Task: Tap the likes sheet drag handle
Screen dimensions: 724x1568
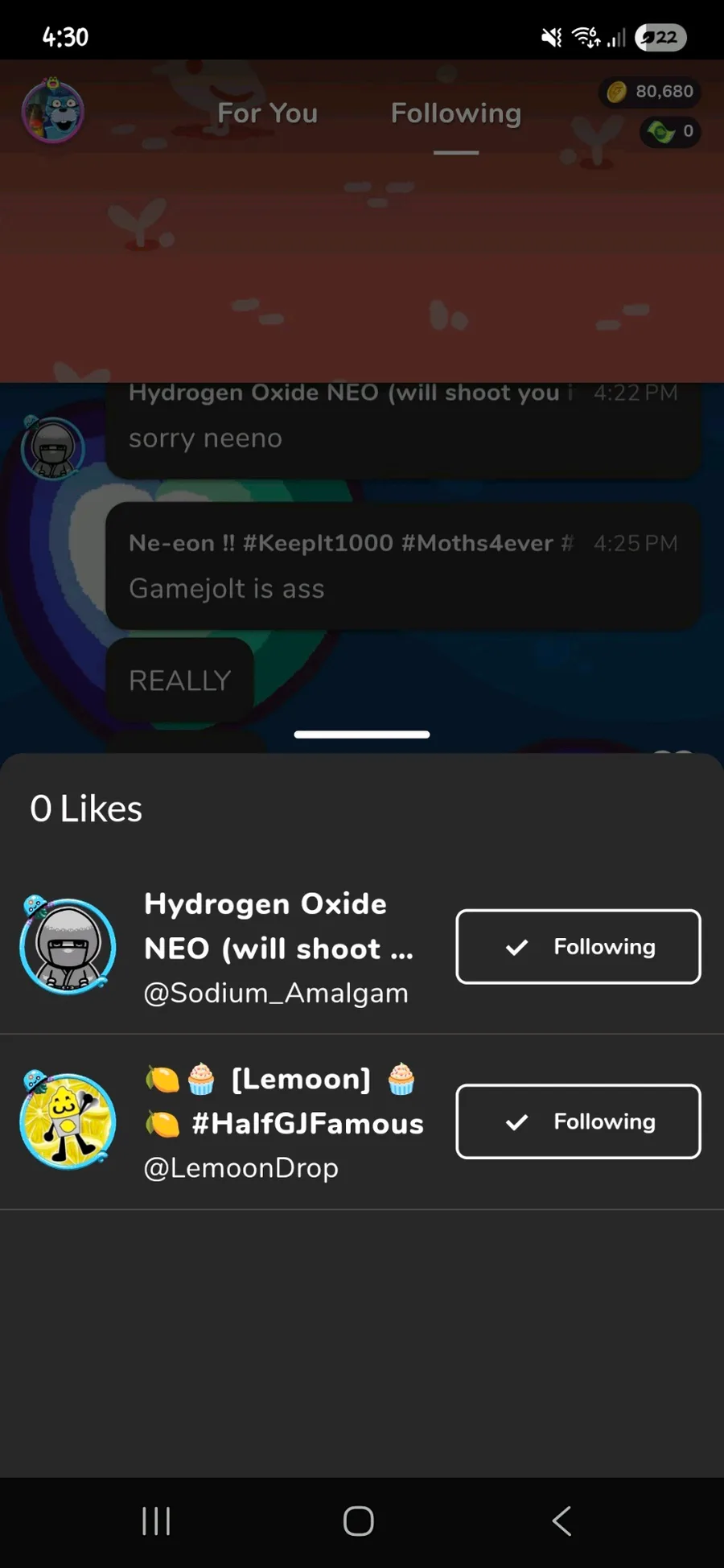Action: point(362,734)
